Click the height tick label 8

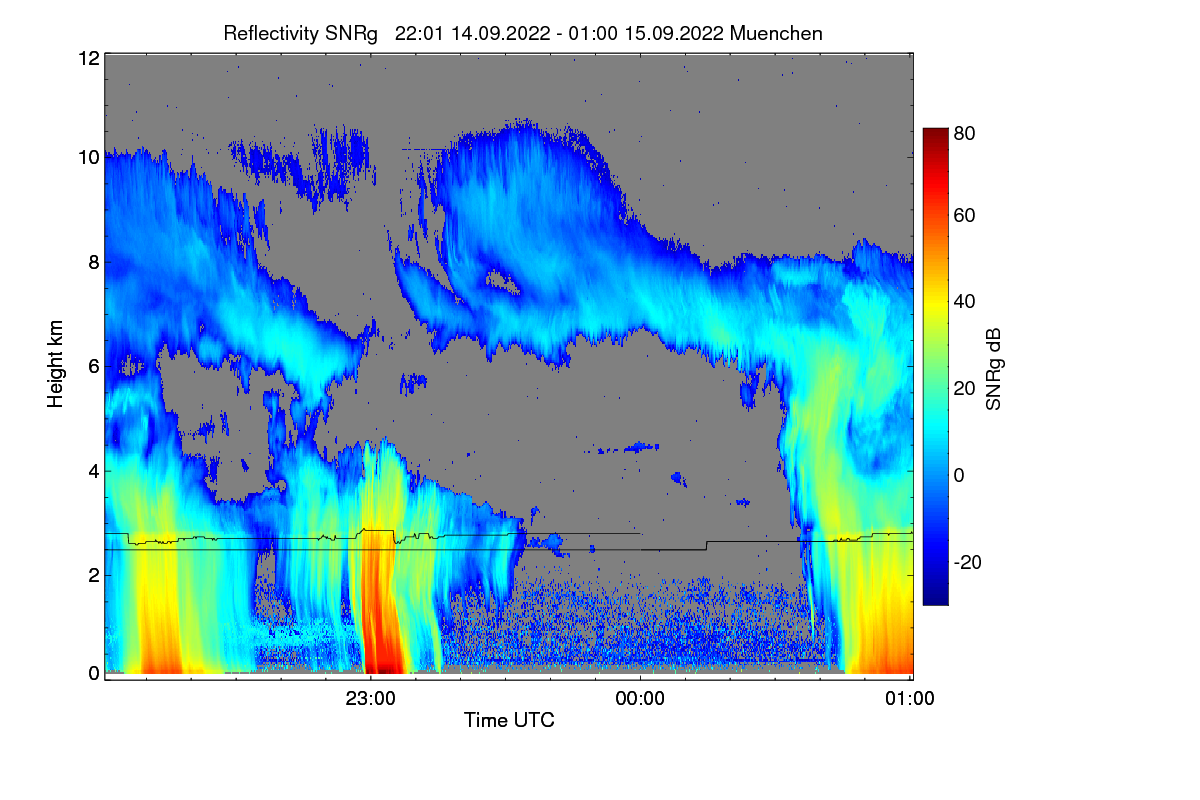pos(93,262)
